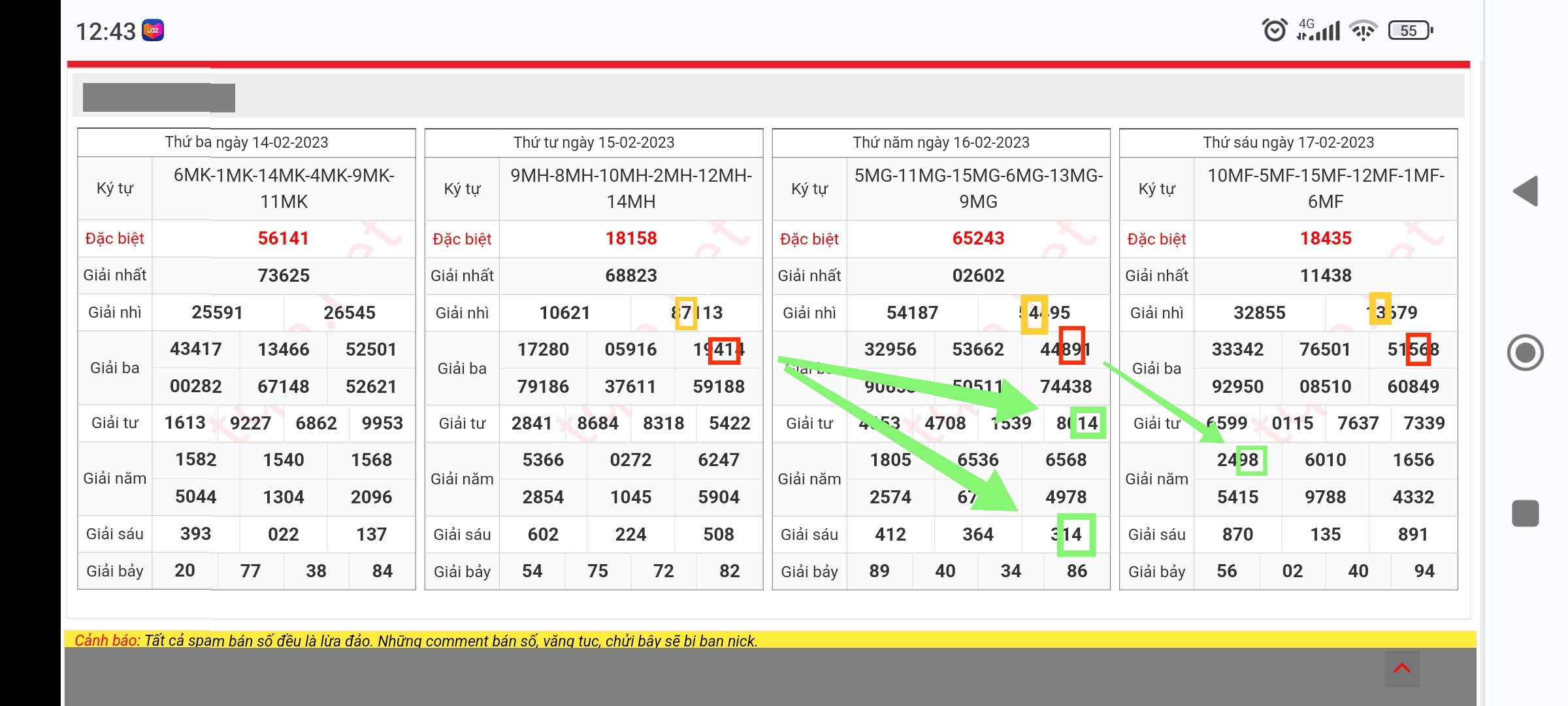Tap the Wi-Fi signal status icon

[x=1364, y=30]
